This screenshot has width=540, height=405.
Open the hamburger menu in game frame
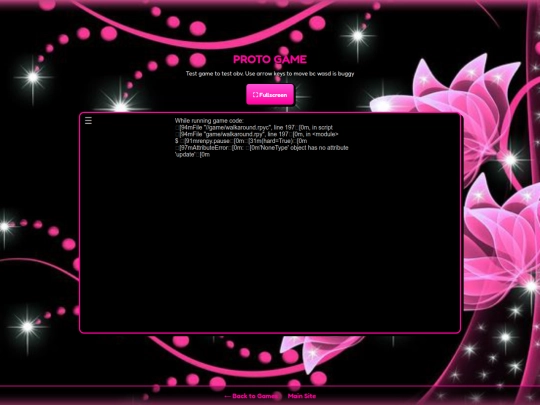[x=88, y=121]
